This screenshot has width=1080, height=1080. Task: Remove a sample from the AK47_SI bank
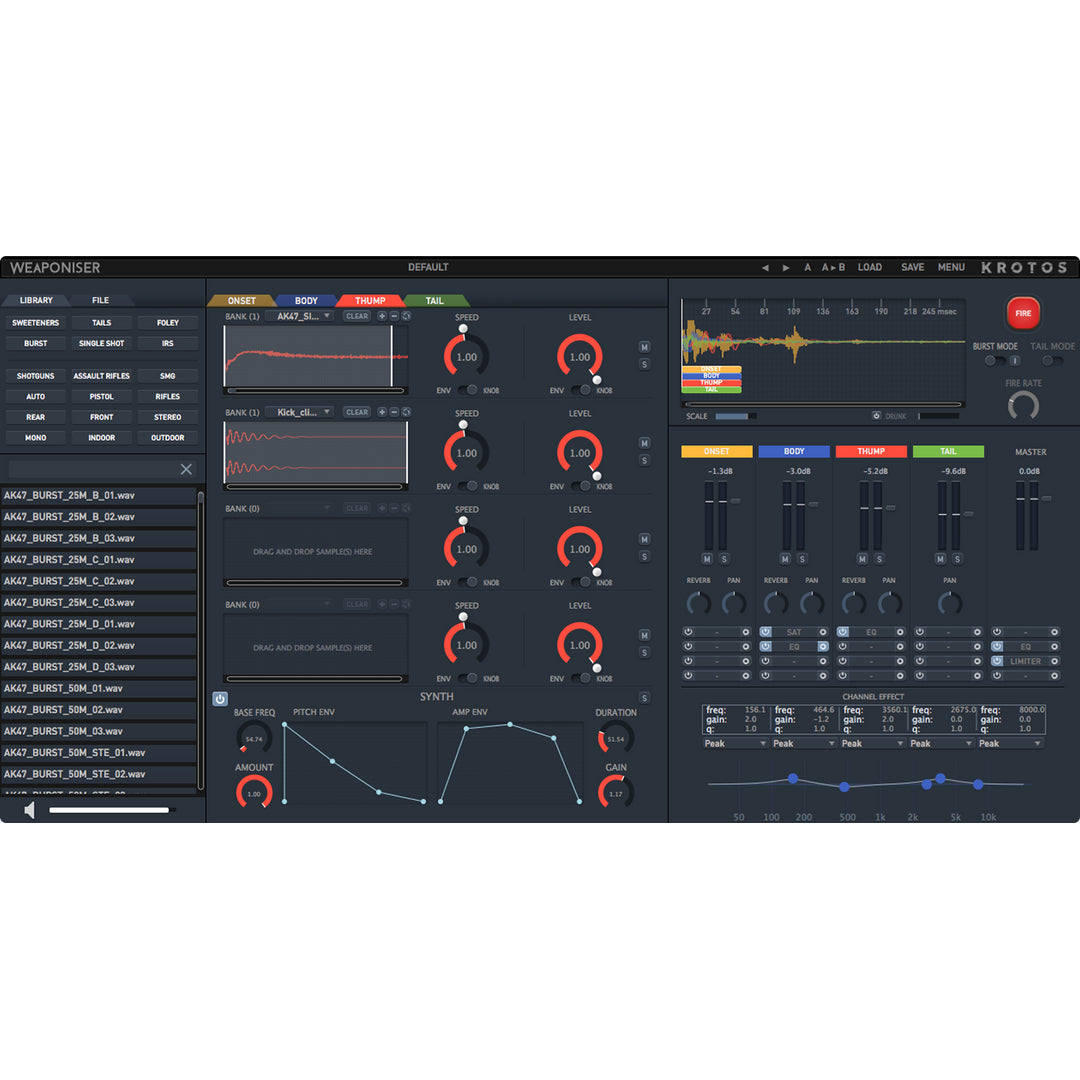coord(394,316)
